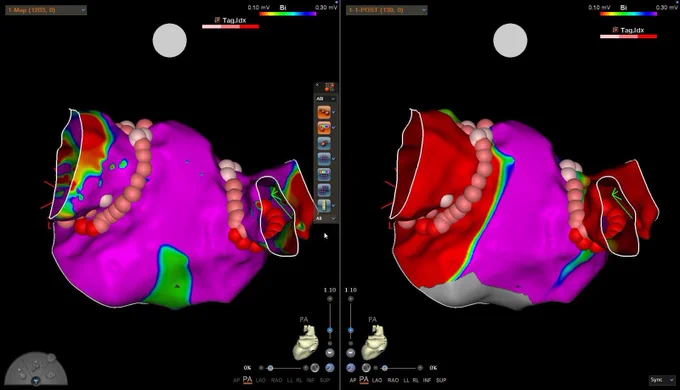Toggle the Tag.Idx checkbox in right pane
This screenshot has width=680, height=390.
[615, 30]
